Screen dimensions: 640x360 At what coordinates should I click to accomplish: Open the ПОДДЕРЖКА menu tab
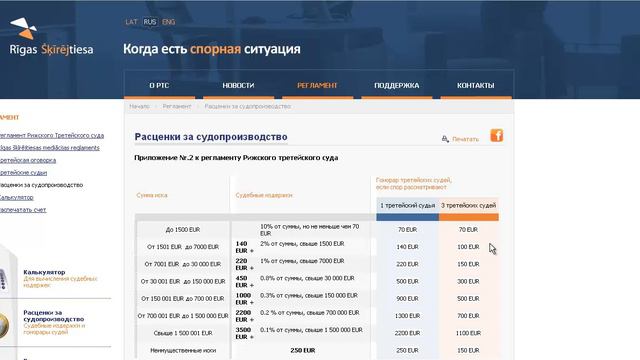(x=396, y=85)
